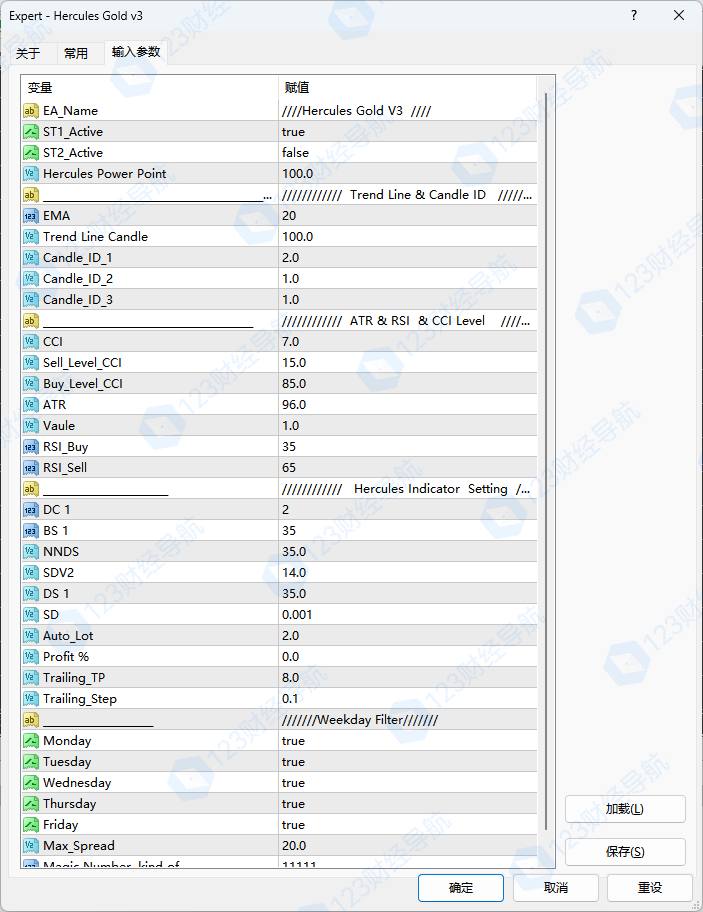The height and width of the screenshot is (912, 703).
Task: Click the icon beside Auto_Lot
Action: (x=31, y=636)
